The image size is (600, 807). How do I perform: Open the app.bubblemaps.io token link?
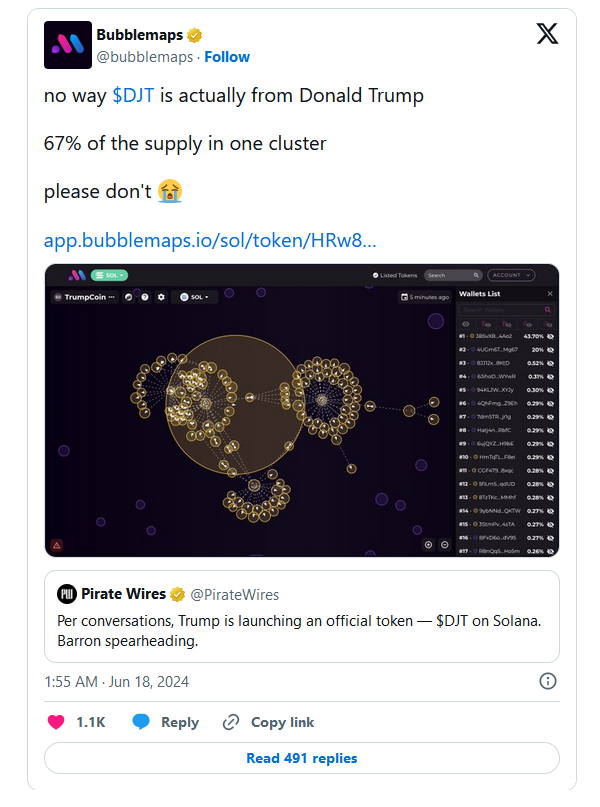pyautogui.click(x=210, y=241)
